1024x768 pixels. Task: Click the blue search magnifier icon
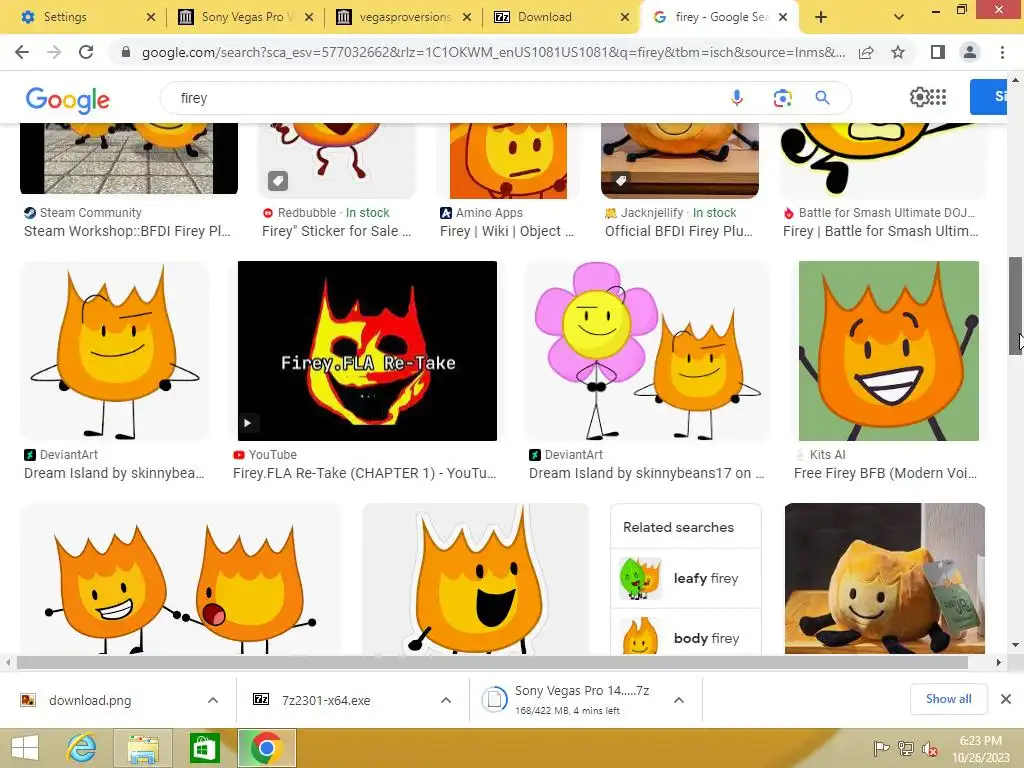(x=822, y=98)
